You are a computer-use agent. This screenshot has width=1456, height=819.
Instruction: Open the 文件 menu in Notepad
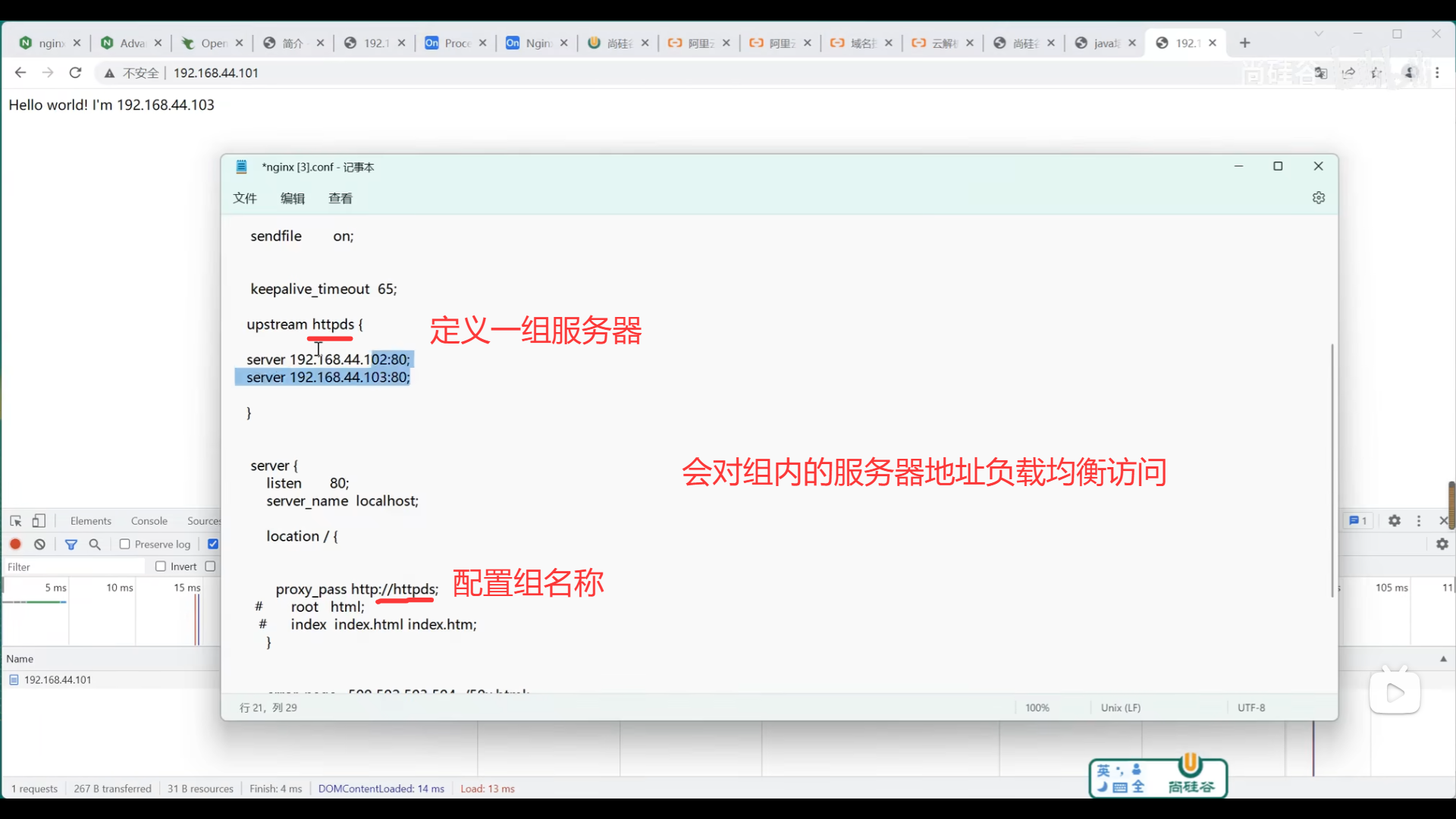click(244, 199)
